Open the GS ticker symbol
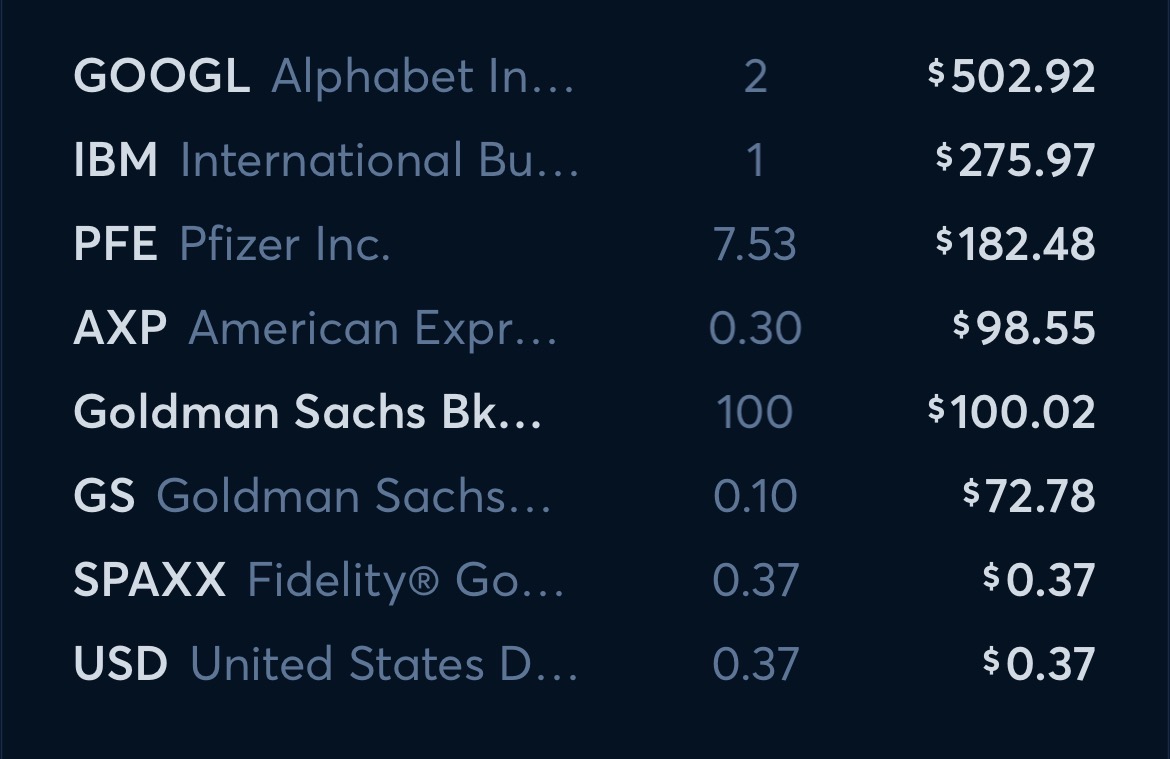The width and height of the screenshot is (1170, 759). click(x=104, y=496)
